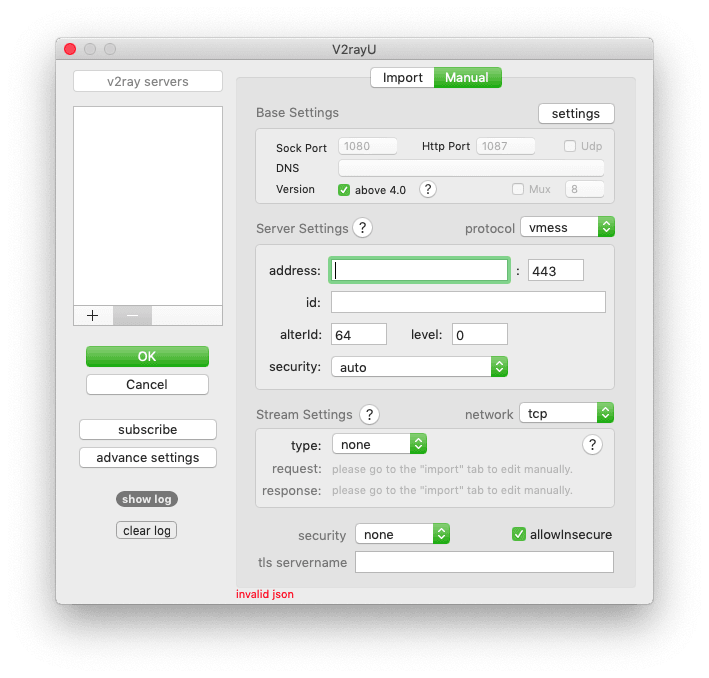Screen dimensions: 709x678
Task: Click the show log button
Action: click(x=147, y=499)
